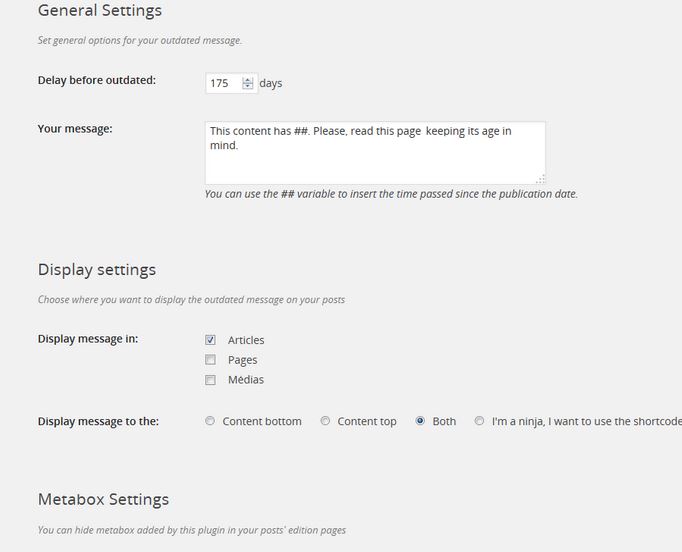Click the Your message label

pos(75,129)
